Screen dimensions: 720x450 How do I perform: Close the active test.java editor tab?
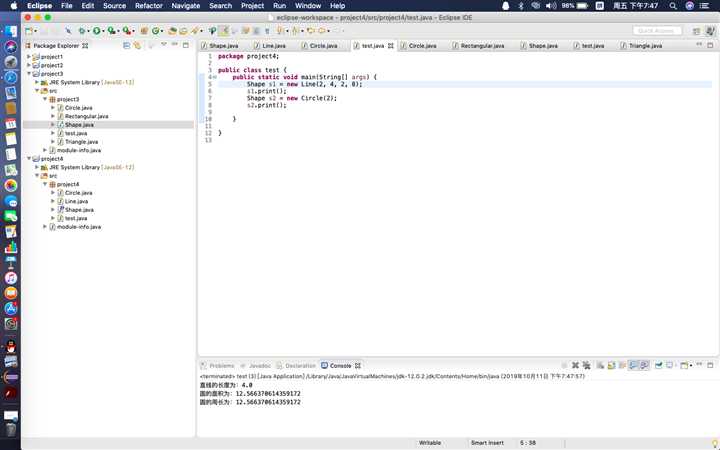tap(391, 45)
